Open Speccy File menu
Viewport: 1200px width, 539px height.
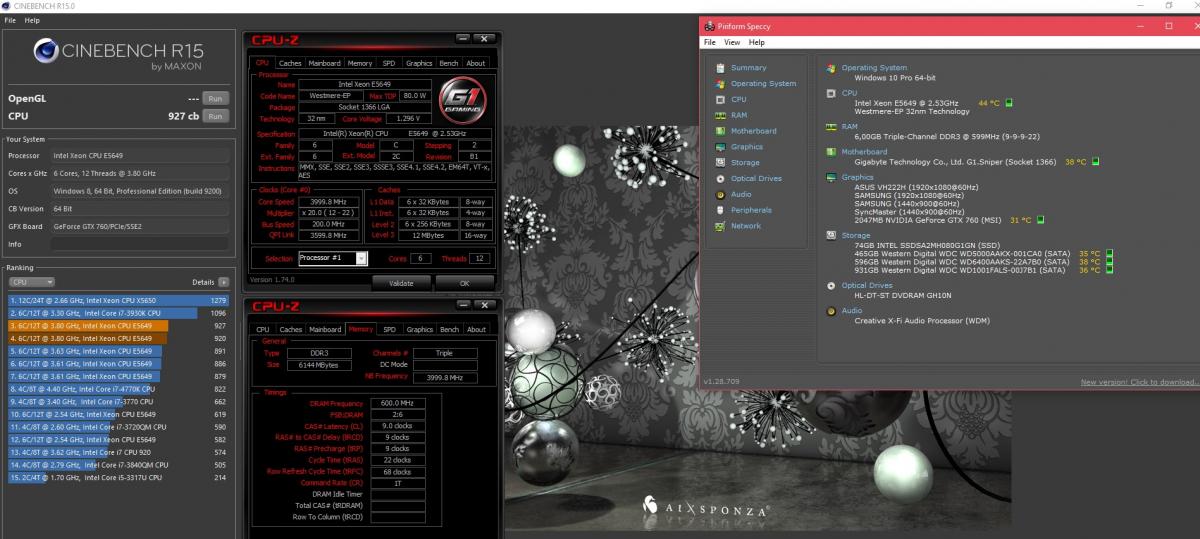pyautogui.click(x=710, y=42)
